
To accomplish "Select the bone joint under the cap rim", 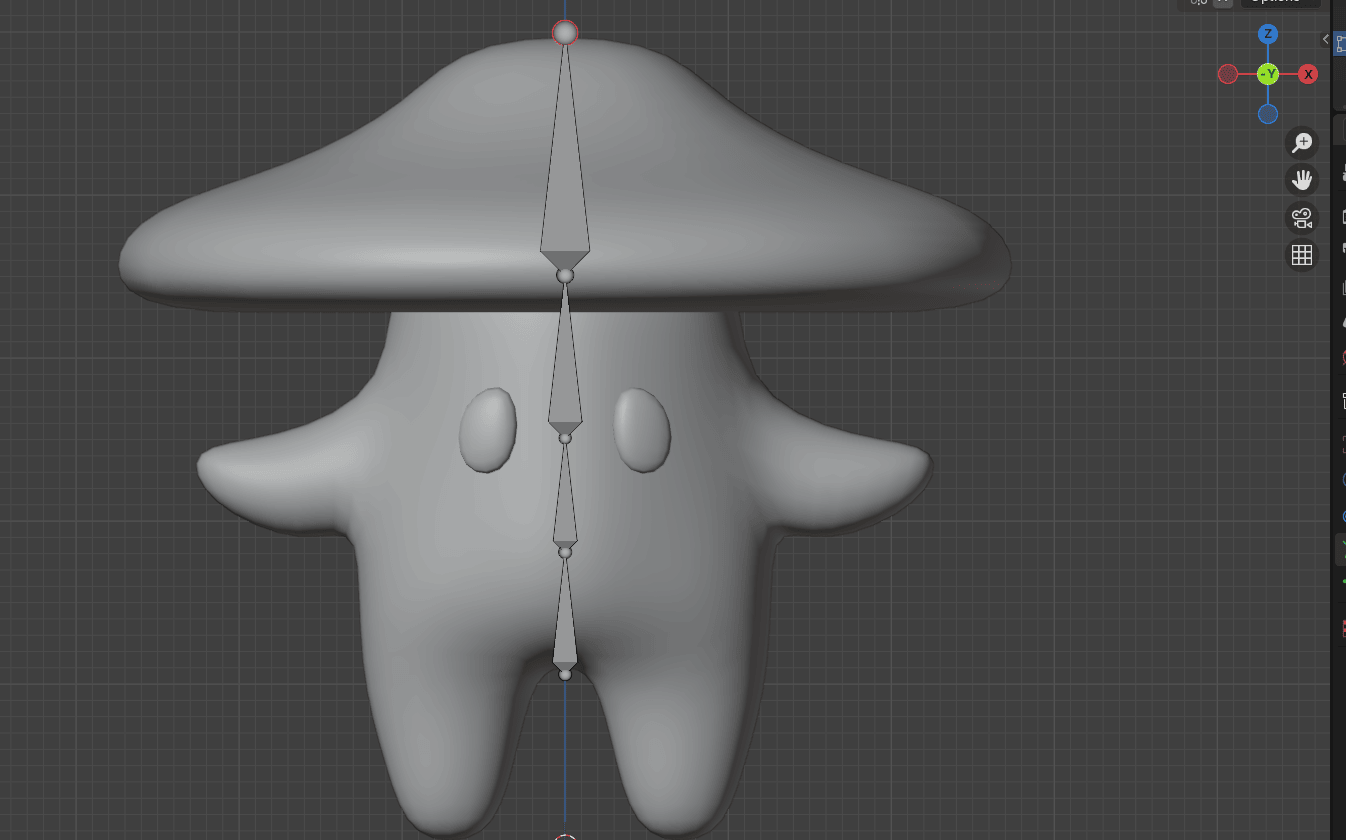I will 565,275.
